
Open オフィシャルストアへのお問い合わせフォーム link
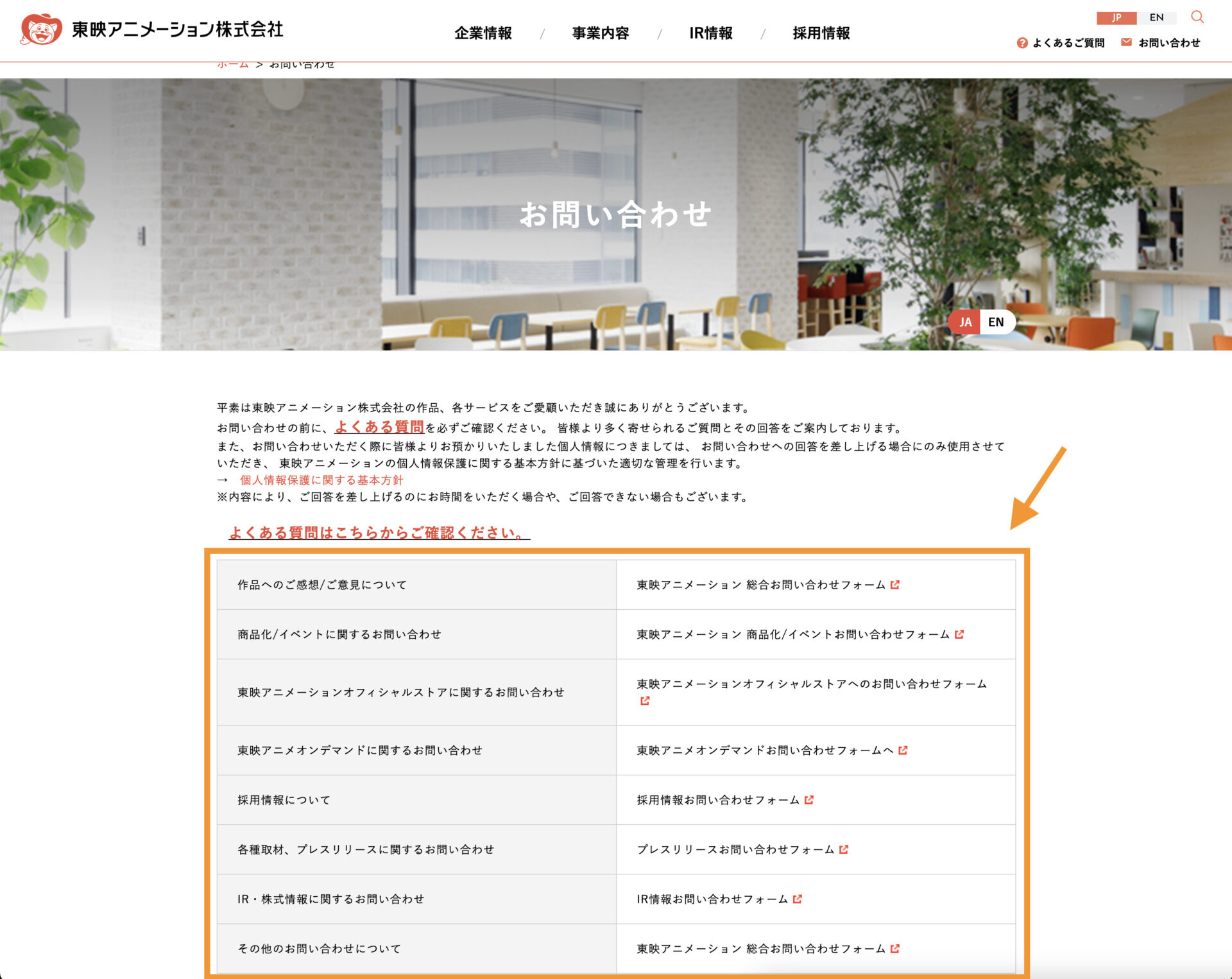tap(812, 684)
